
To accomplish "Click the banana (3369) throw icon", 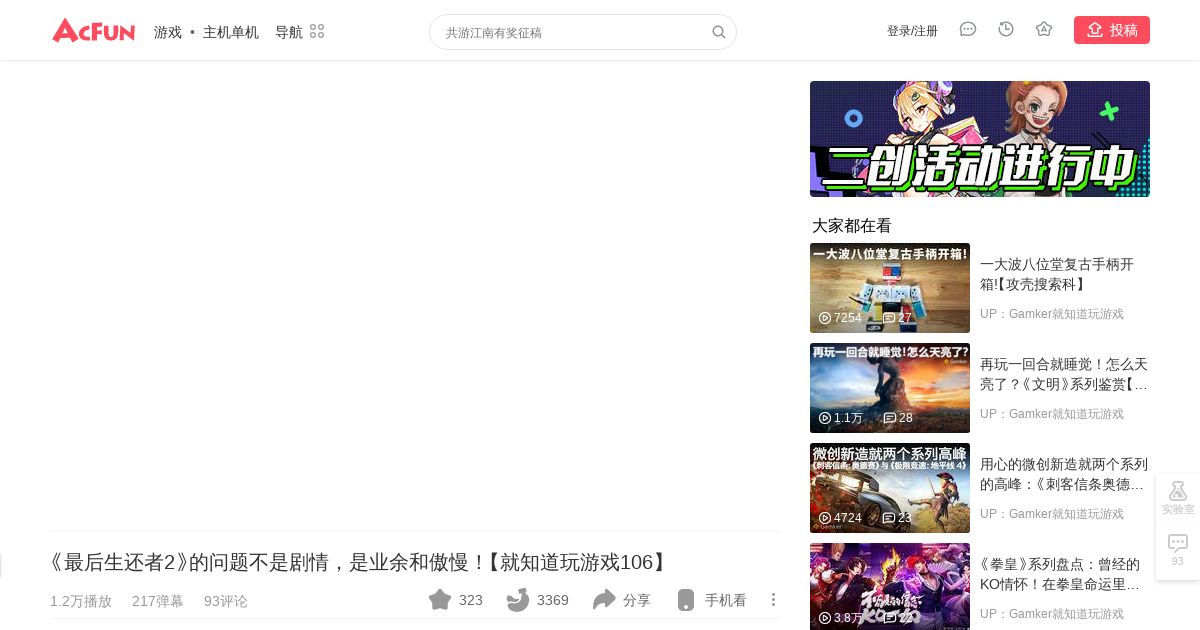I will pyautogui.click(x=518, y=600).
